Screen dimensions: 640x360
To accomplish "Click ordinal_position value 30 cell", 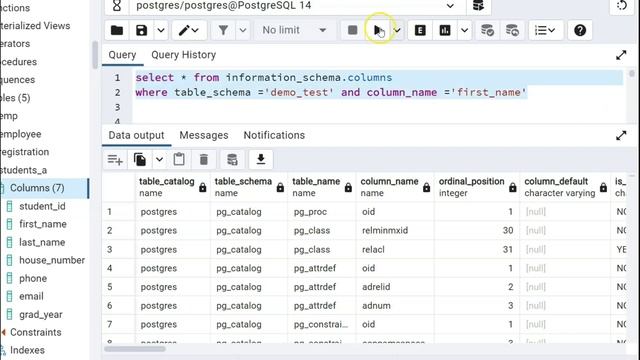I will point(477,231).
